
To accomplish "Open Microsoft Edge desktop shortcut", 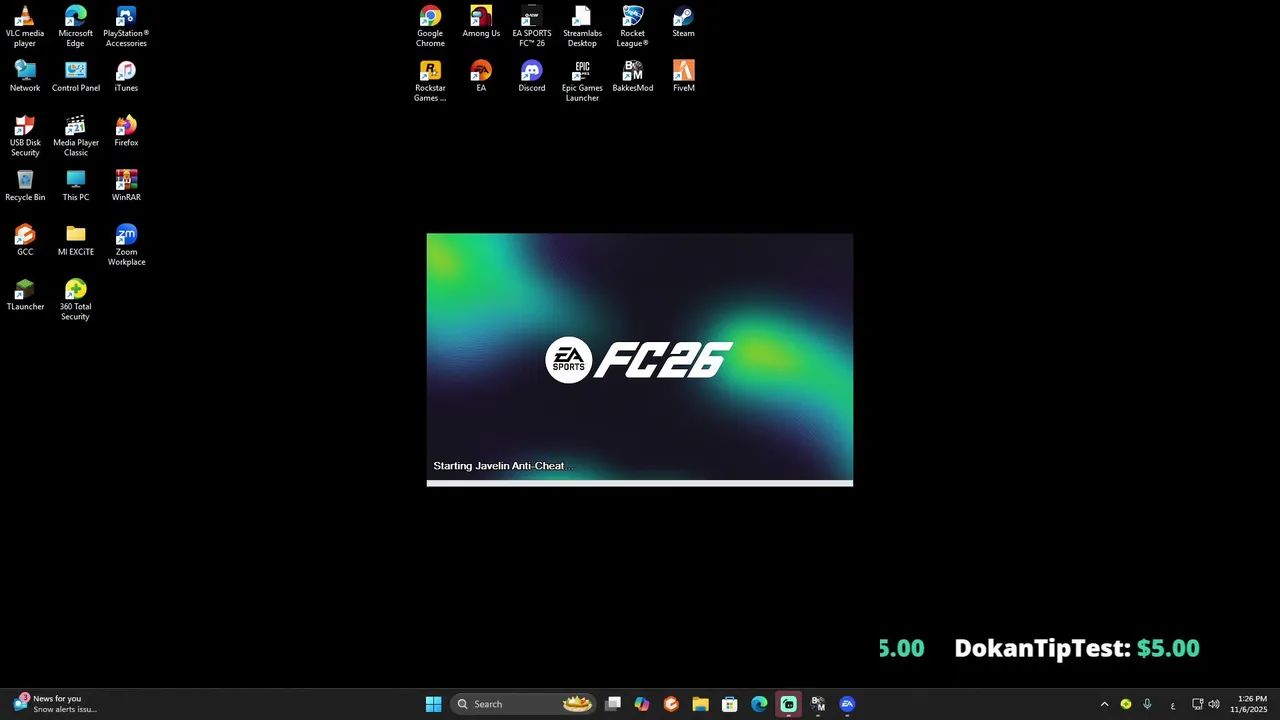I will pos(76,26).
